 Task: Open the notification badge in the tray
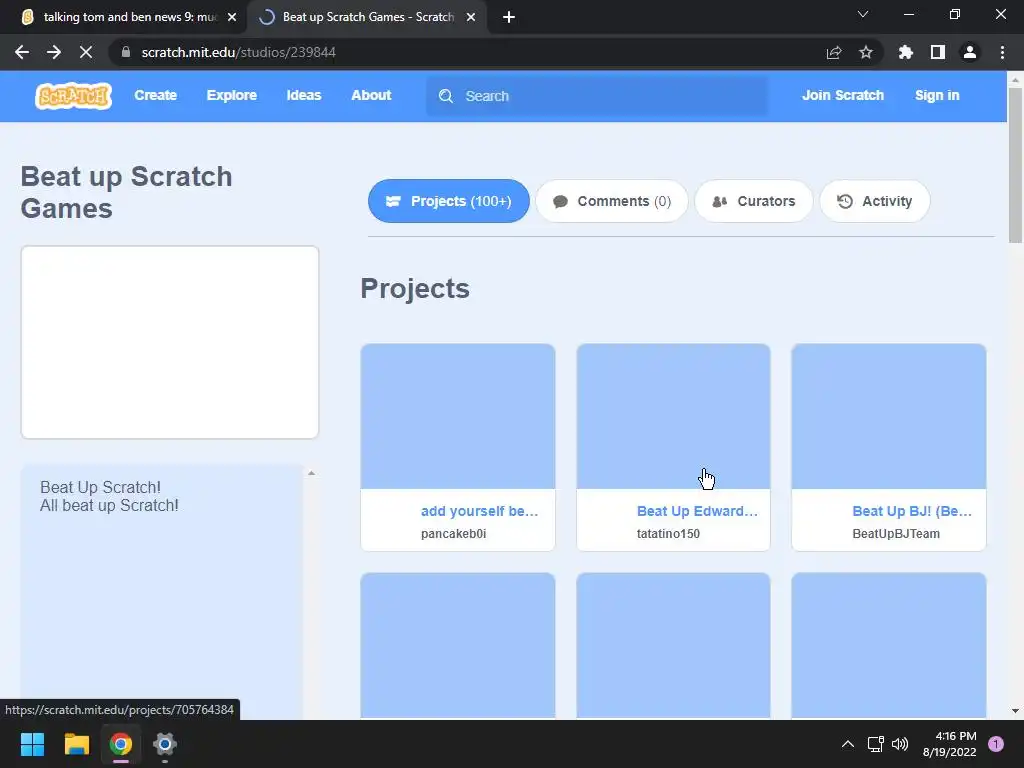(996, 744)
